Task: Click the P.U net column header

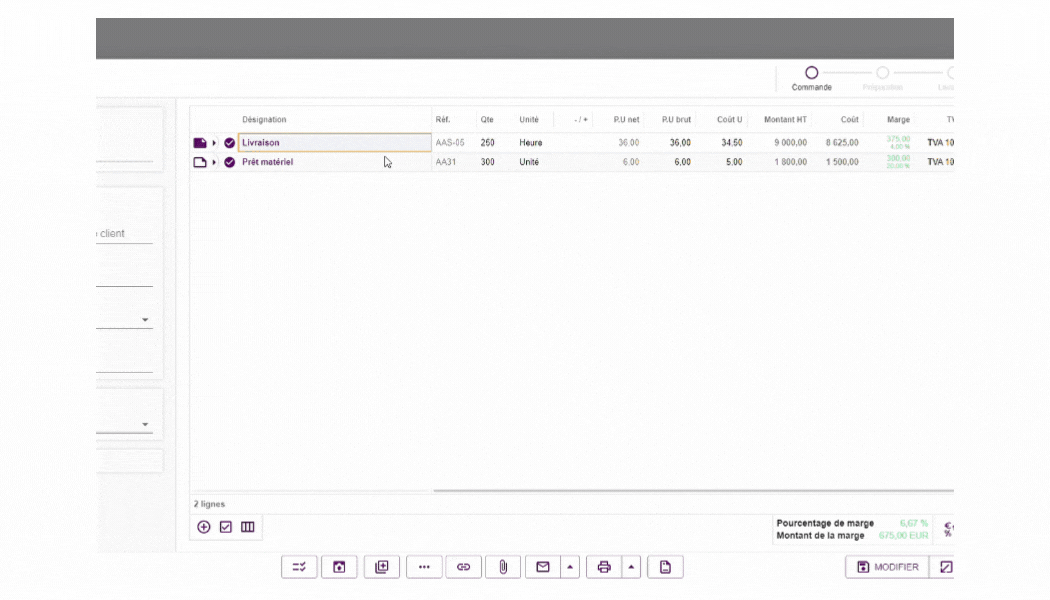Action: pos(626,120)
